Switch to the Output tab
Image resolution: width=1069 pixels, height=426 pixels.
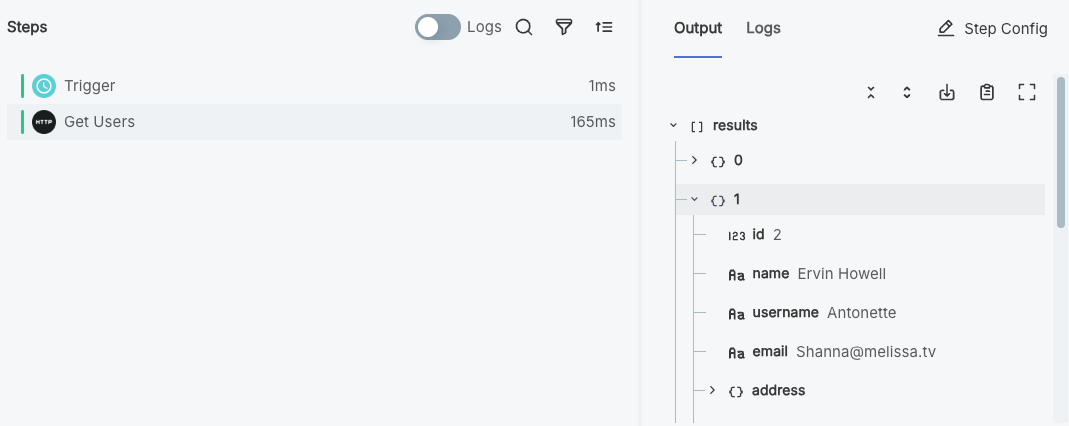(697, 29)
